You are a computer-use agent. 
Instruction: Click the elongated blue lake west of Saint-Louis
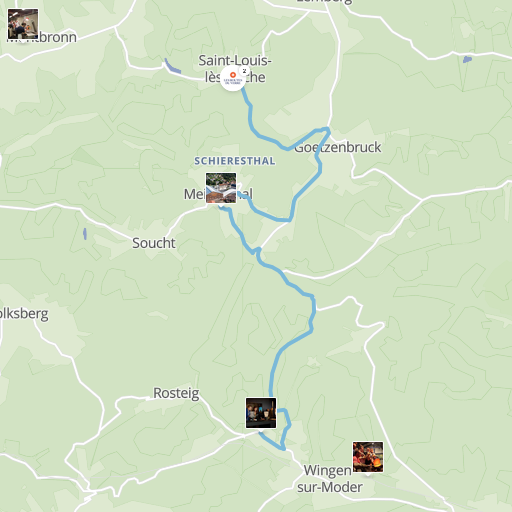click(173, 66)
